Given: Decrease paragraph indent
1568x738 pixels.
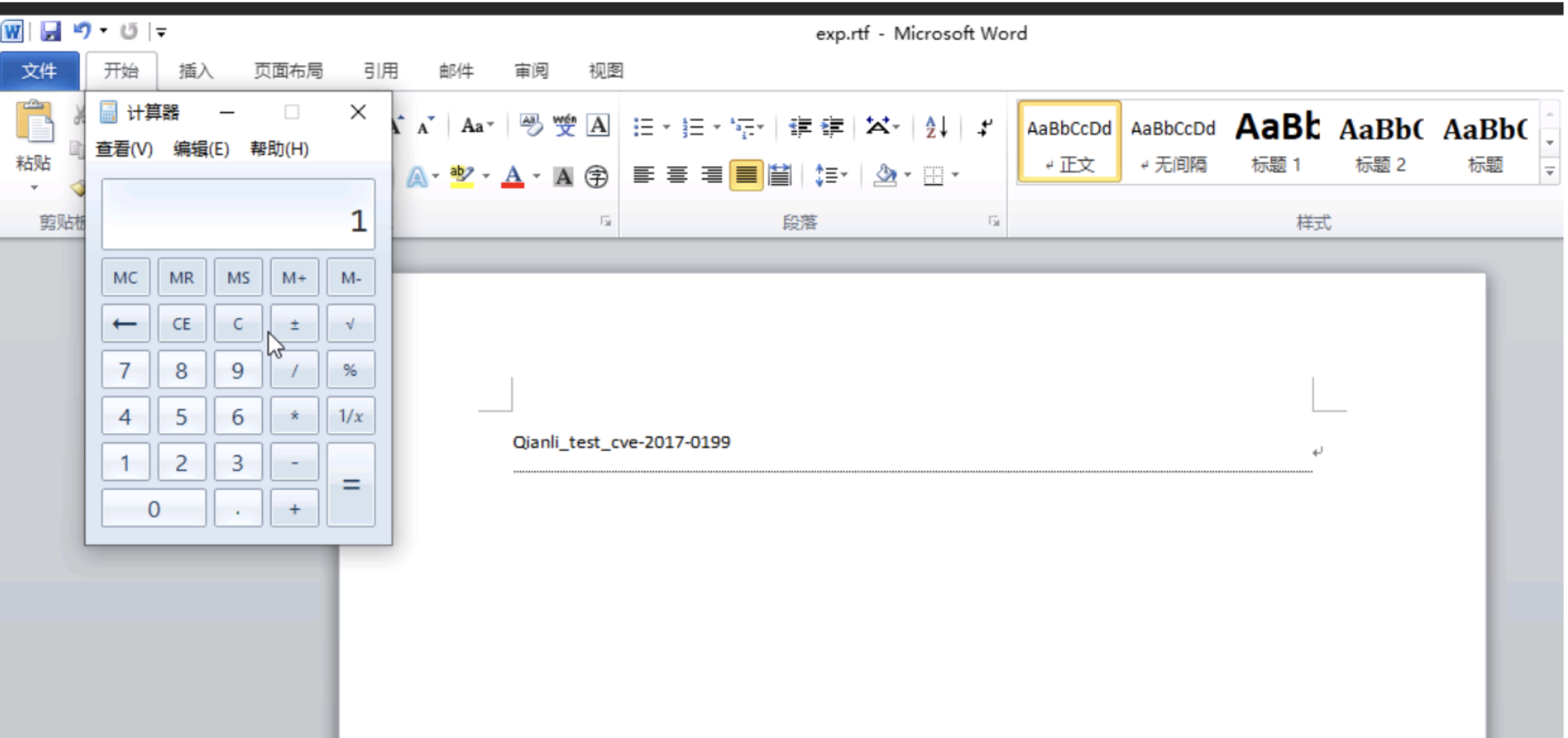Looking at the screenshot, I should click(800, 127).
